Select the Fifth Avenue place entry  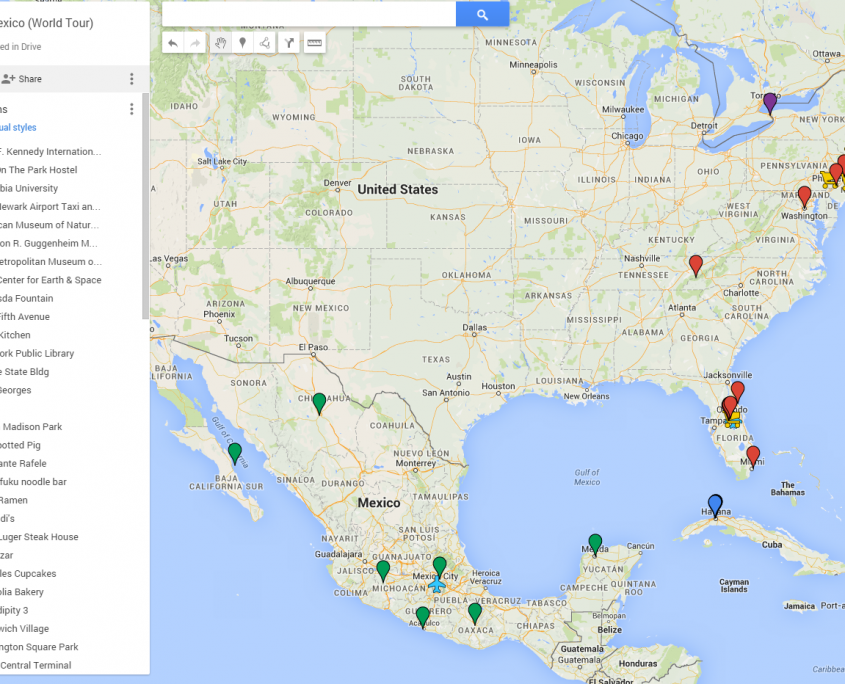tap(24, 316)
